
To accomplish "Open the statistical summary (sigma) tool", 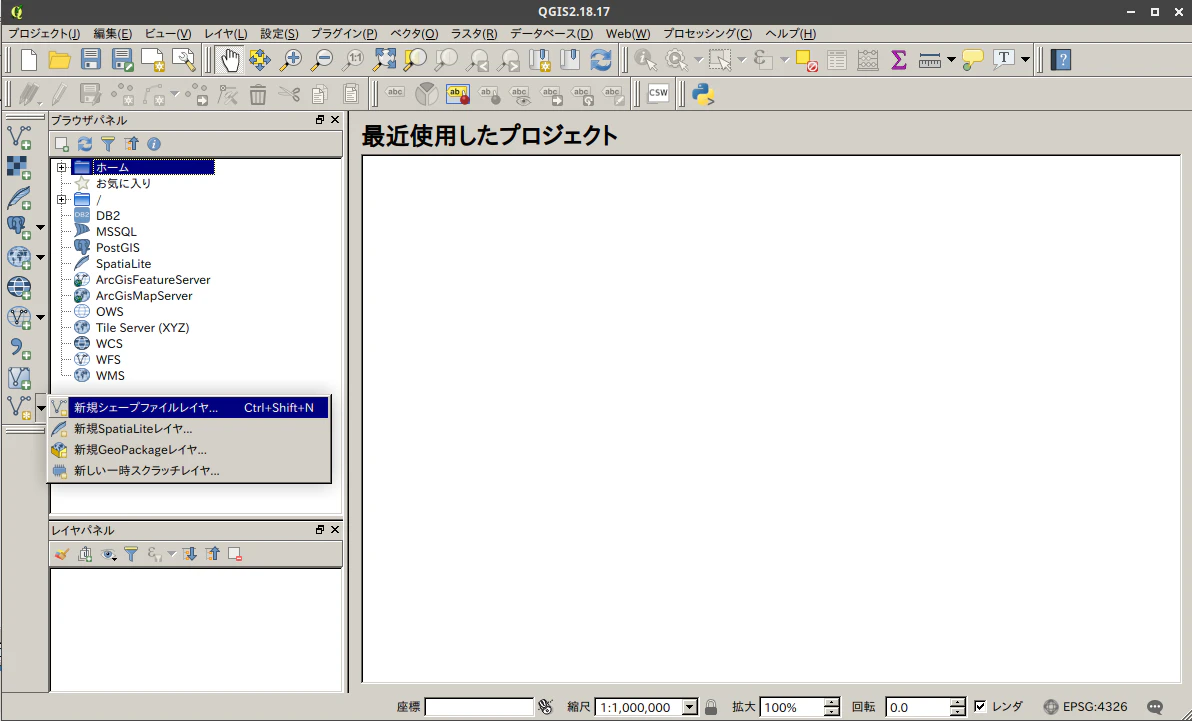I will [x=899, y=59].
